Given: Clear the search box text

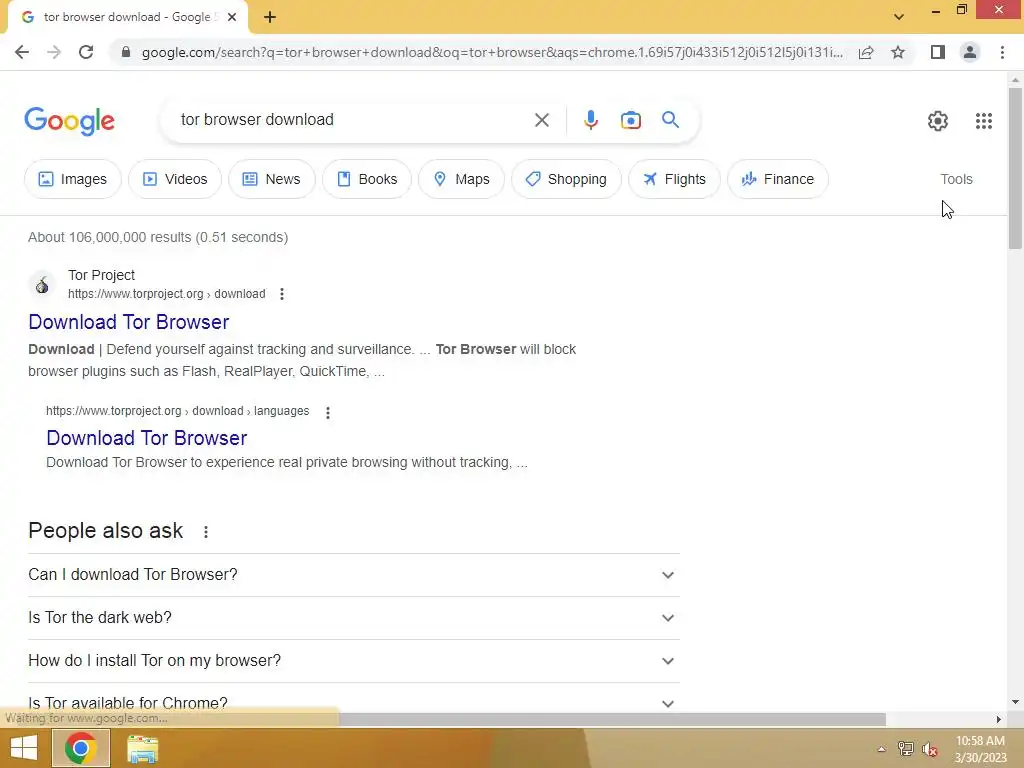Looking at the screenshot, I should (x=541, y=120).
